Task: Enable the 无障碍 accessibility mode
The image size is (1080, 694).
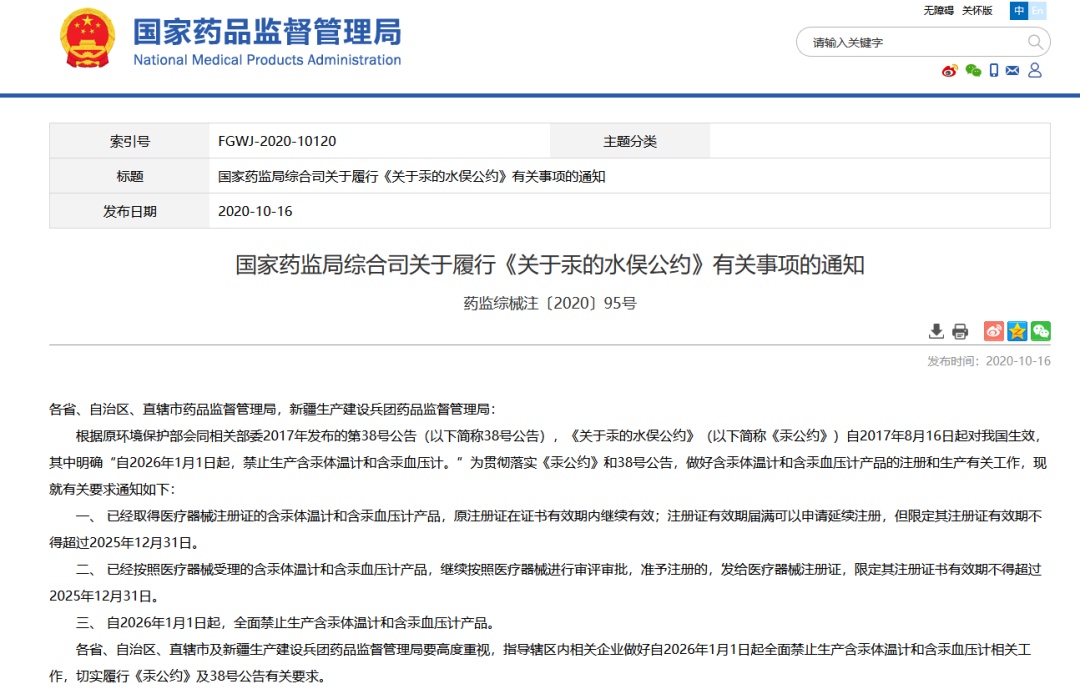Action: pos(939,10)
